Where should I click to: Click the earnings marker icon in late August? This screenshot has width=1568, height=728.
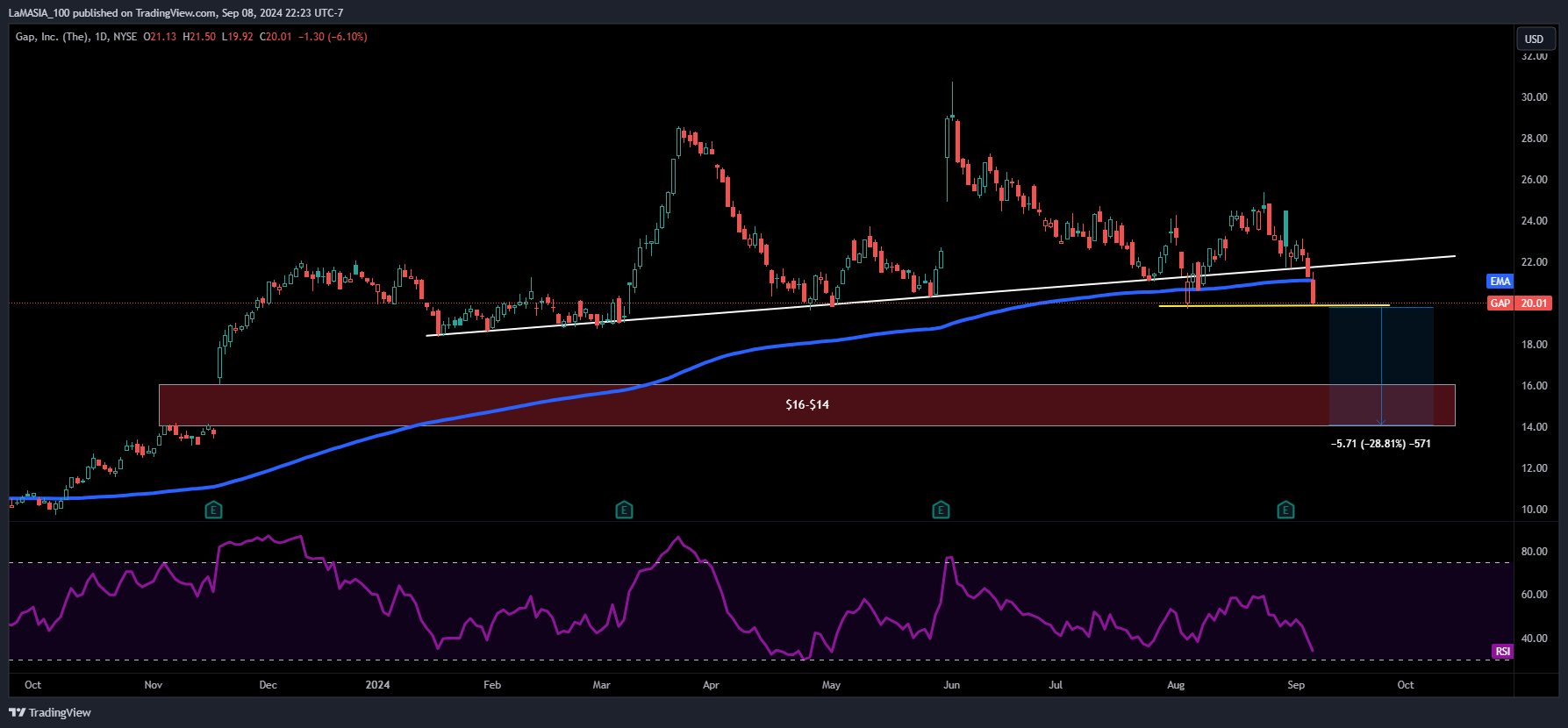[1285, 510]
